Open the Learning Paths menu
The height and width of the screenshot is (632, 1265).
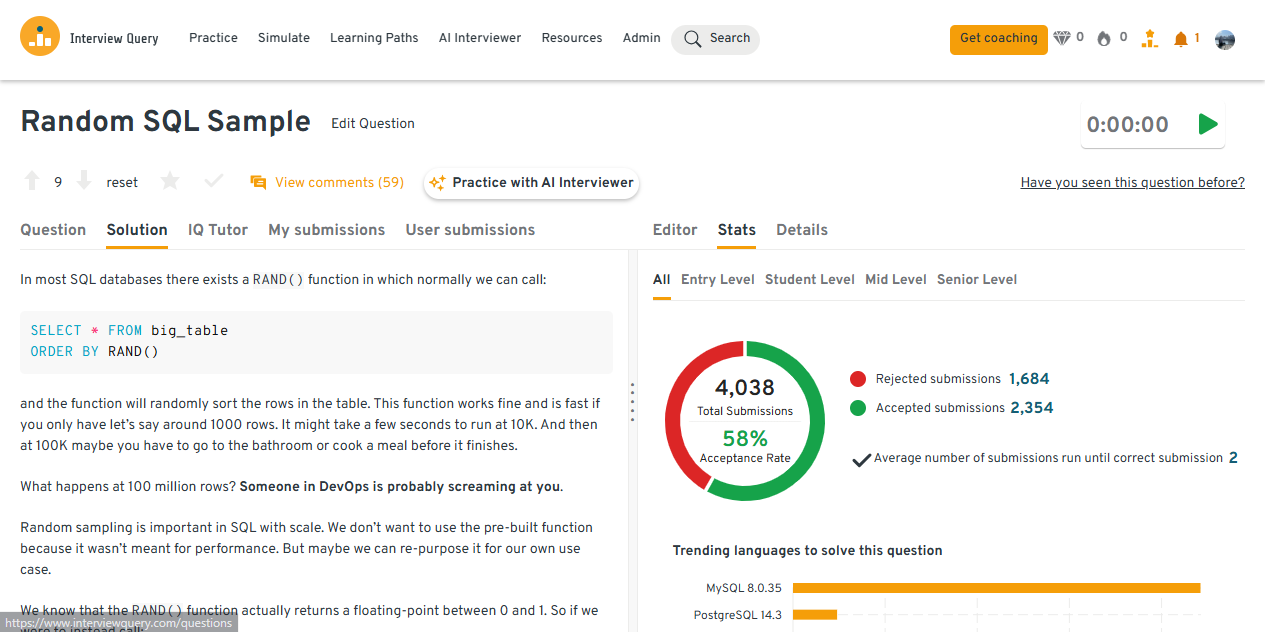coord(374,38)
